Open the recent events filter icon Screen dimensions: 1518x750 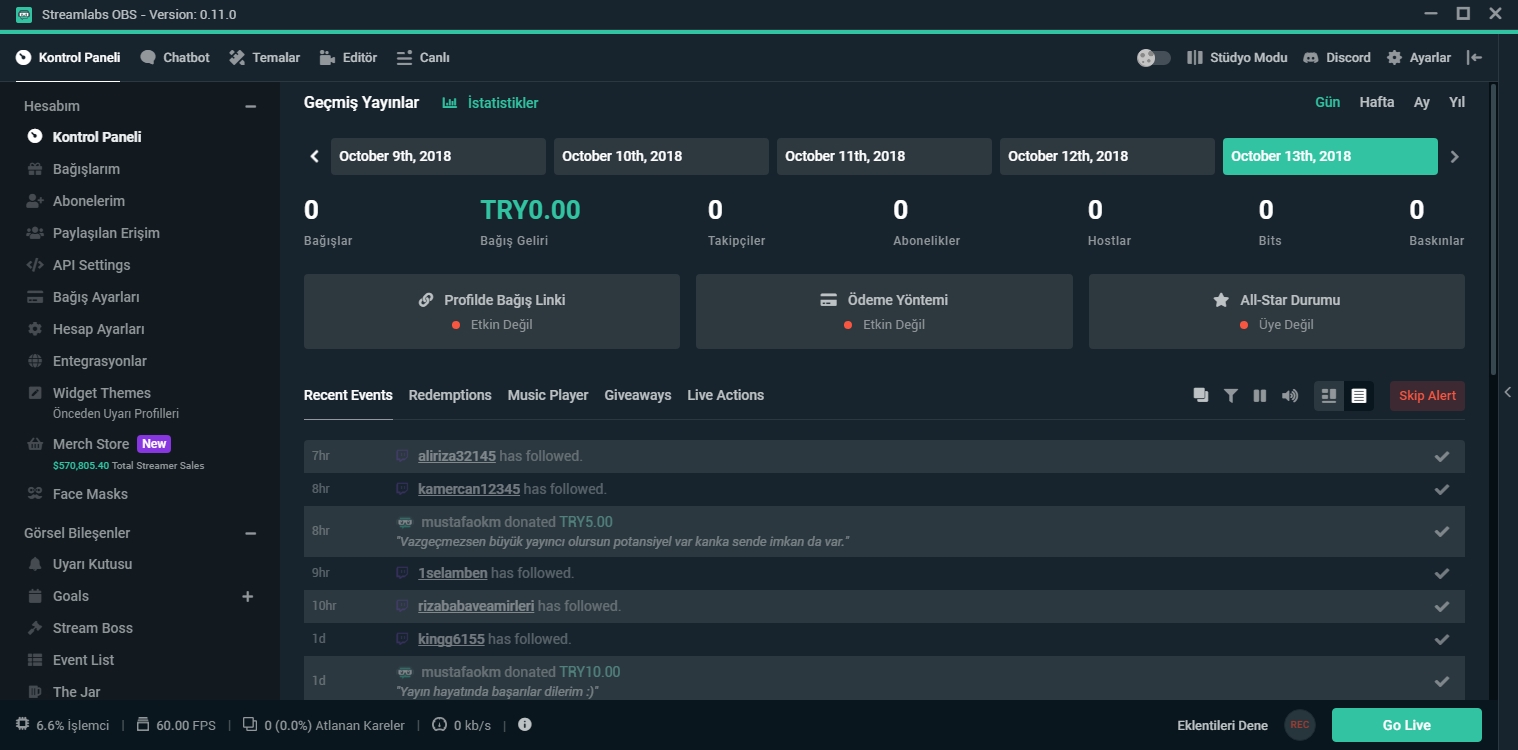(x=1230, y=396)
